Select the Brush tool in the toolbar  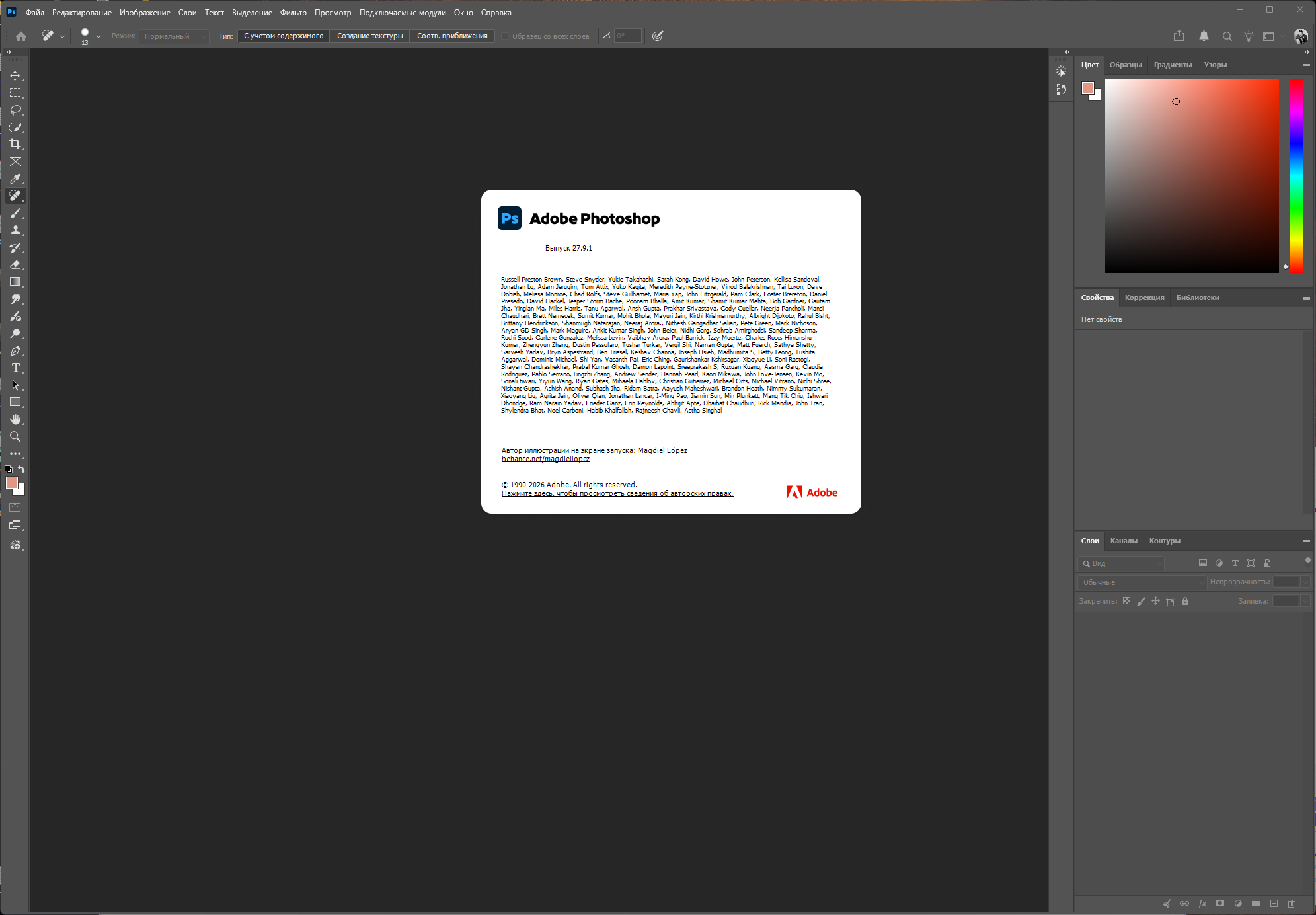(15, 213)
